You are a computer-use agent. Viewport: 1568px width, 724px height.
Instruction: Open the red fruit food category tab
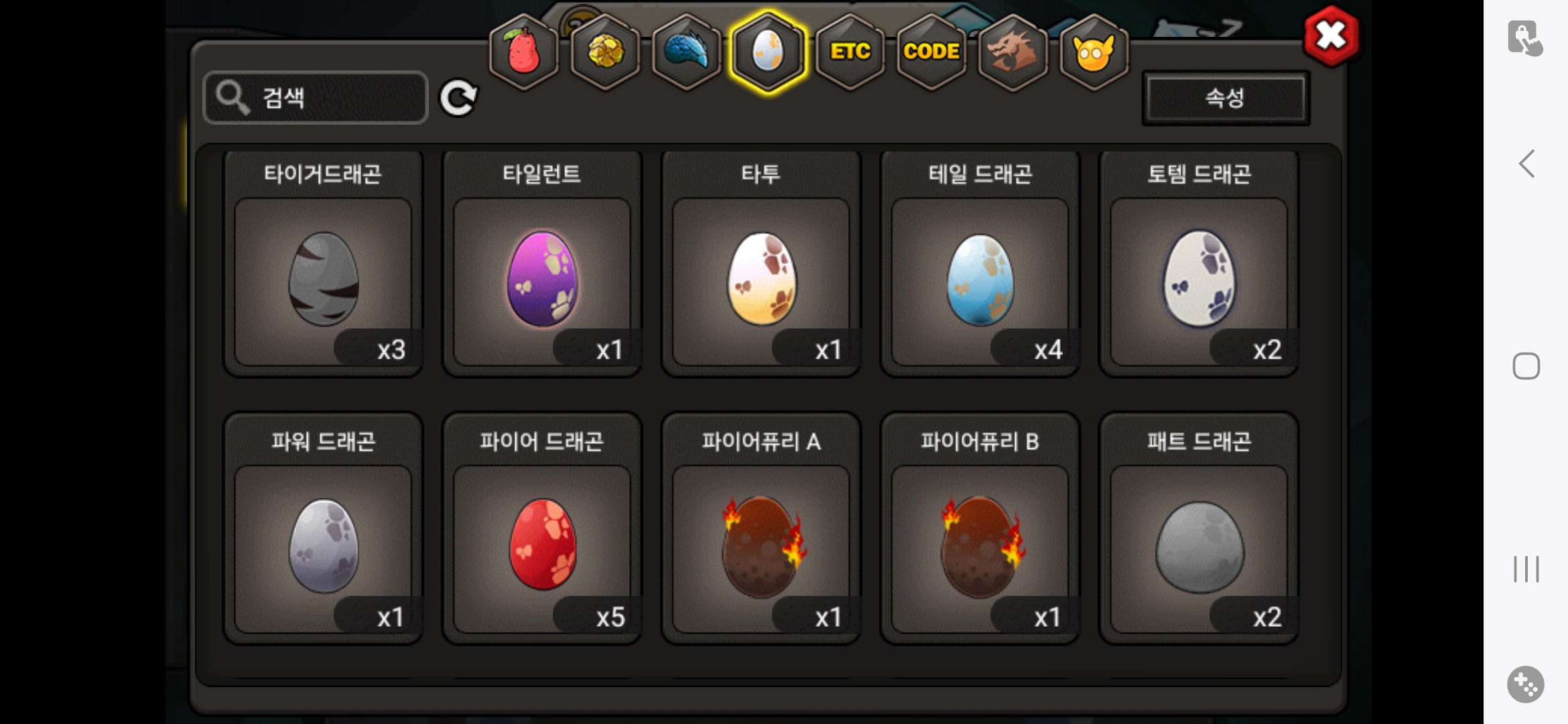tap(523, 52)
